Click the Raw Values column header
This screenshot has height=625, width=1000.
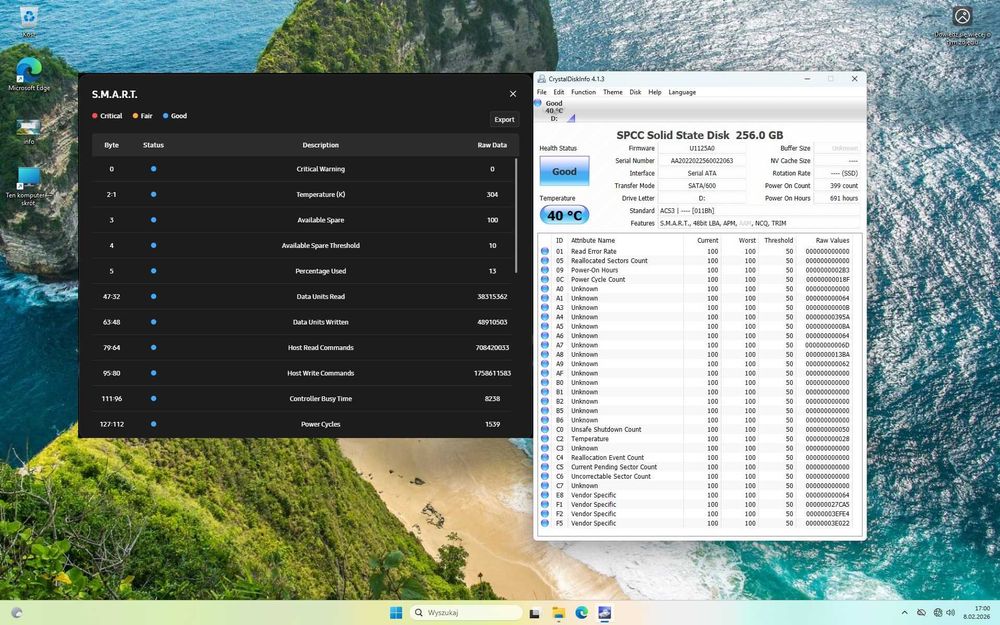(832, 240)
